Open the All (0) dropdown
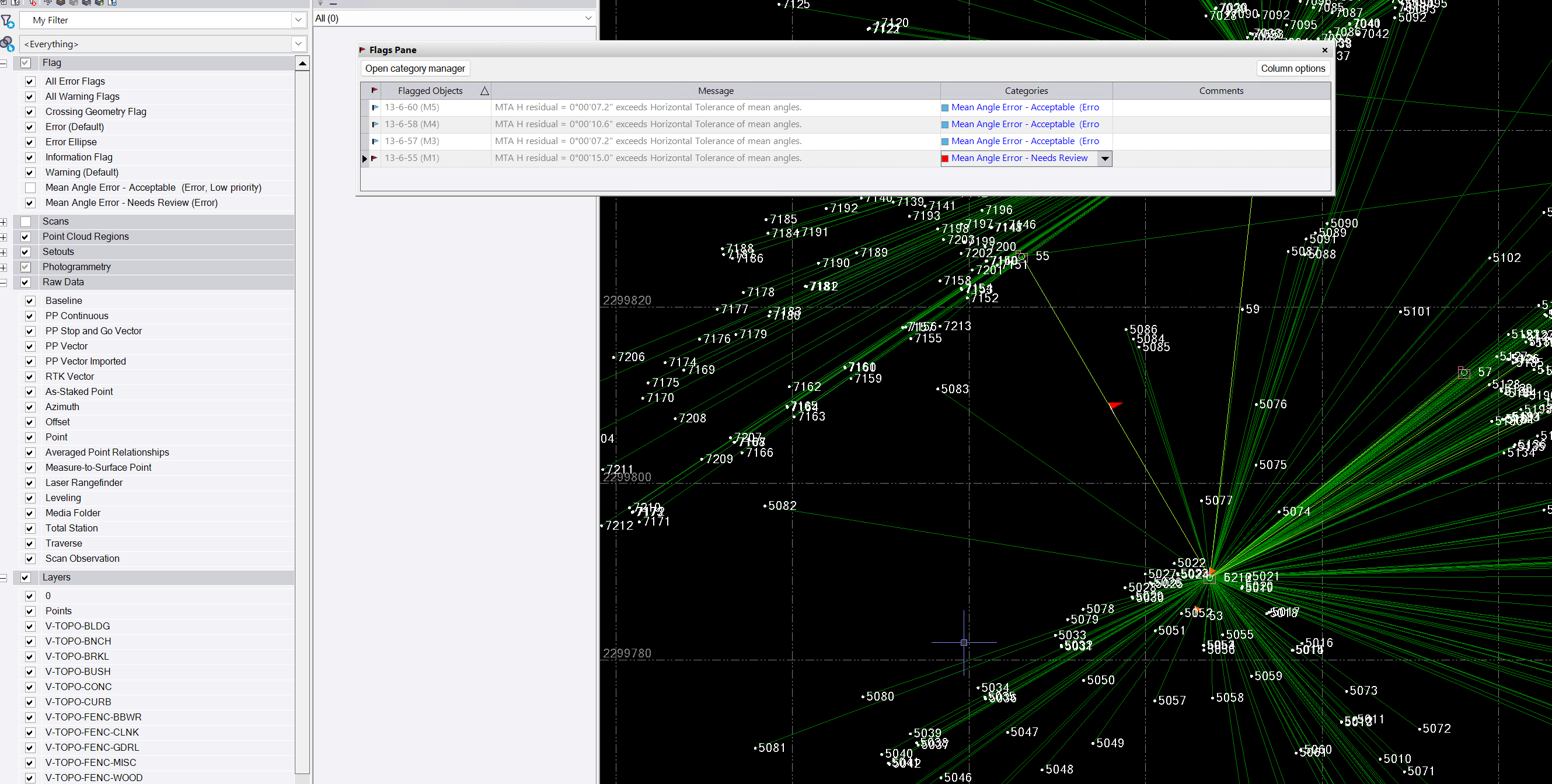The height and width of the screenshot is (784, 1552). click(588, 18)
